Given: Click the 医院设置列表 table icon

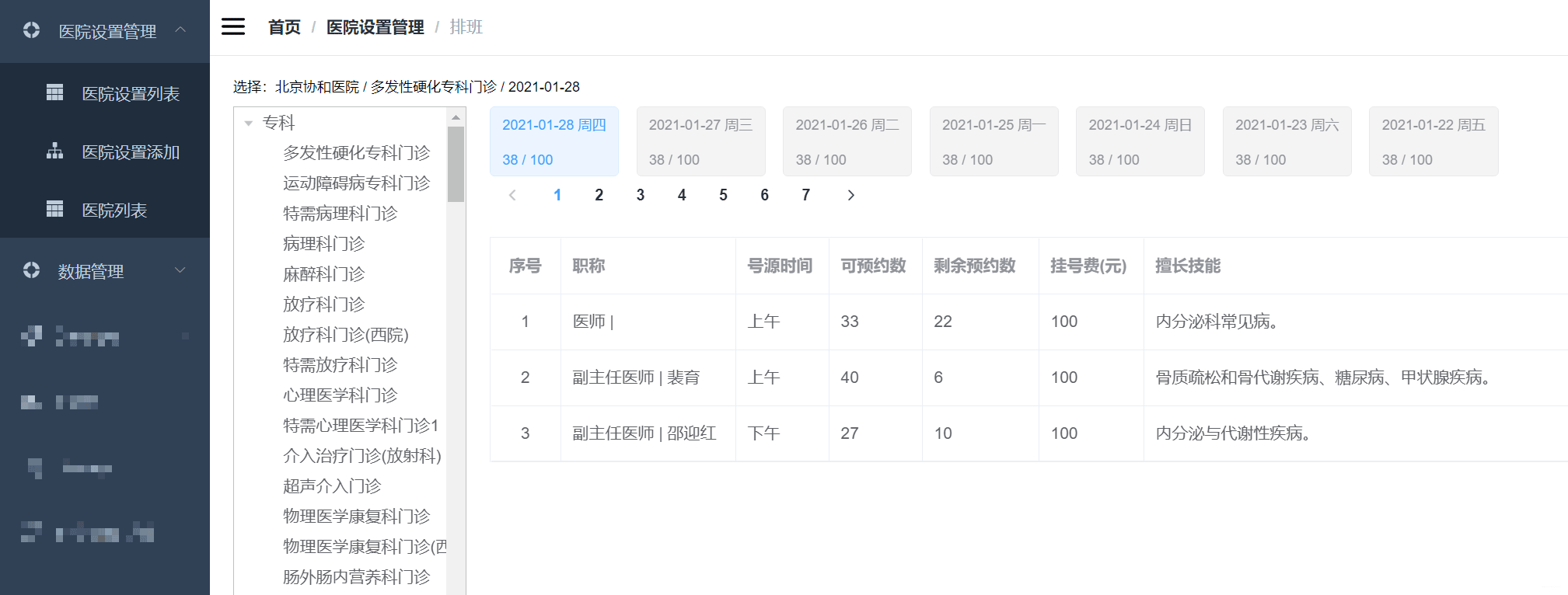Looking at the screenshot, I should (x=54, y=92).
